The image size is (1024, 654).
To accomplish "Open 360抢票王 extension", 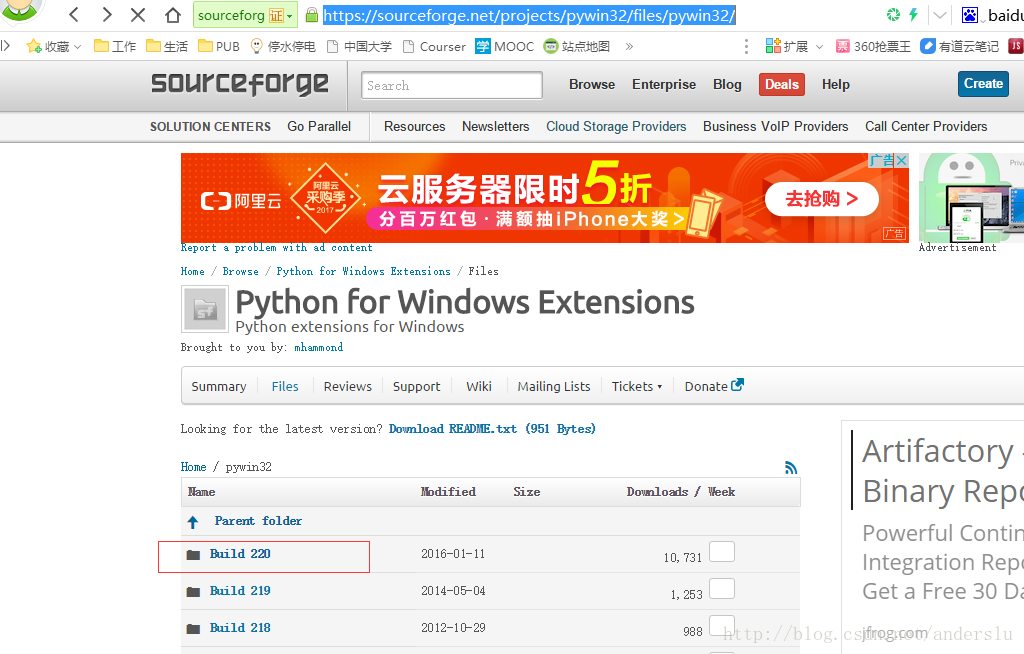I will pos(873,46).
